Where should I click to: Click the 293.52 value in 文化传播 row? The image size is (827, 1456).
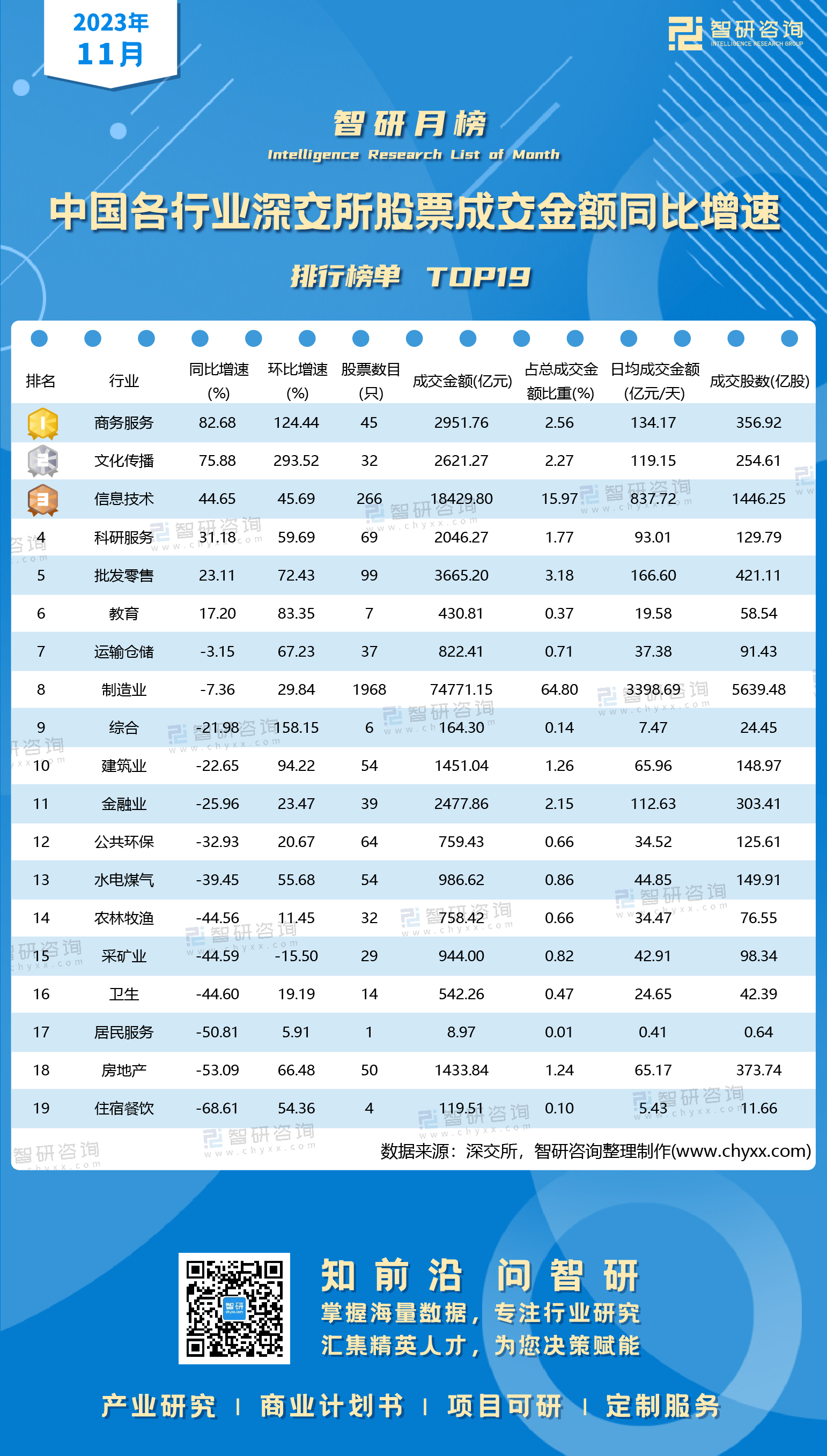(297, 461)
